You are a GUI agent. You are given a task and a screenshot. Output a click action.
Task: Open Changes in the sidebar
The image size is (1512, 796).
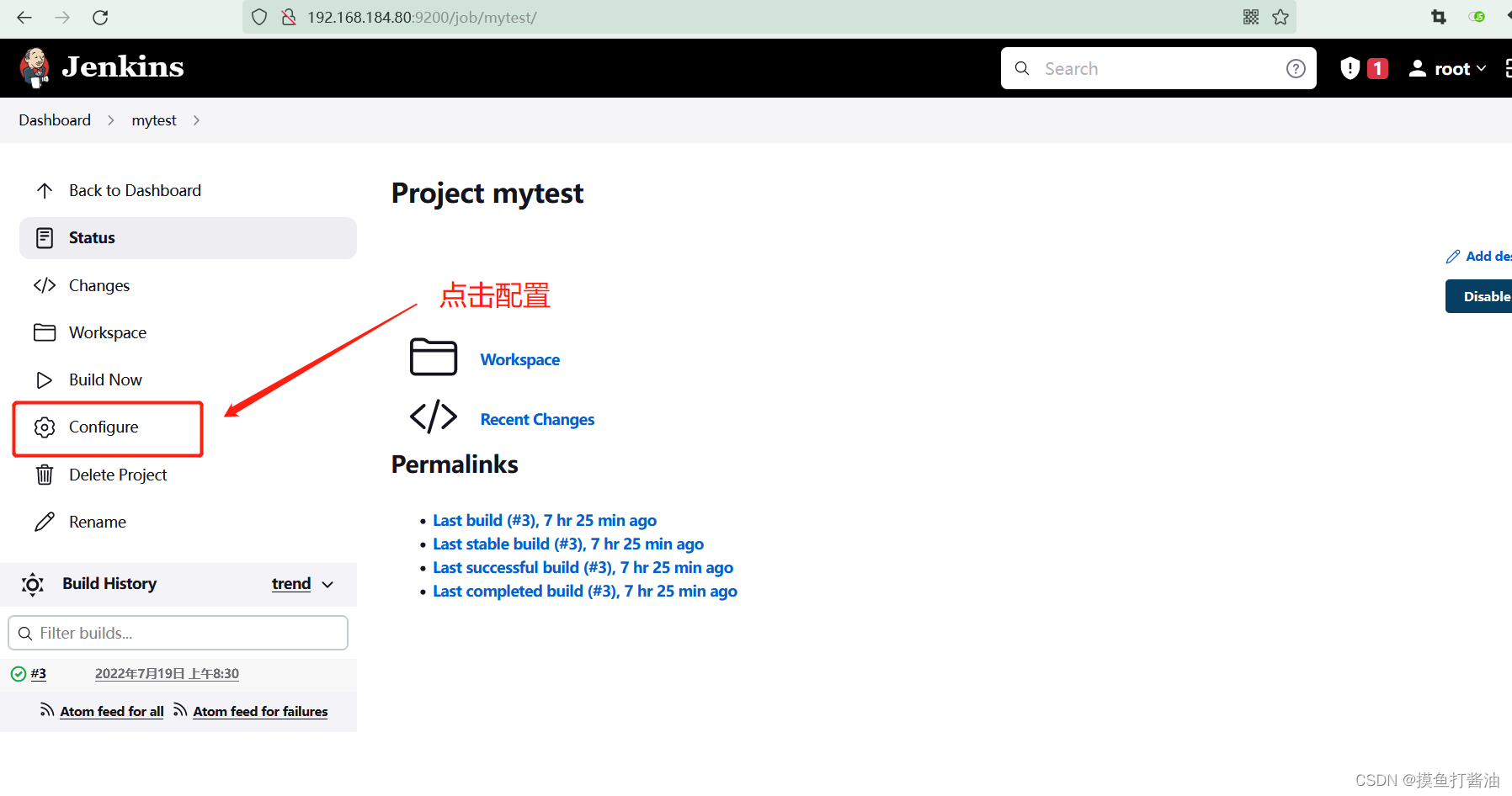188,285
